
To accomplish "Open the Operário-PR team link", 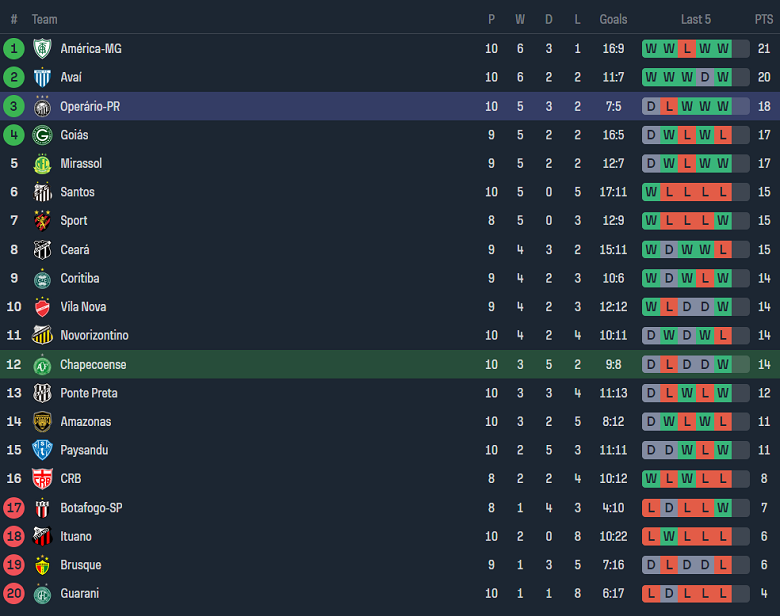I will (90, 106).
